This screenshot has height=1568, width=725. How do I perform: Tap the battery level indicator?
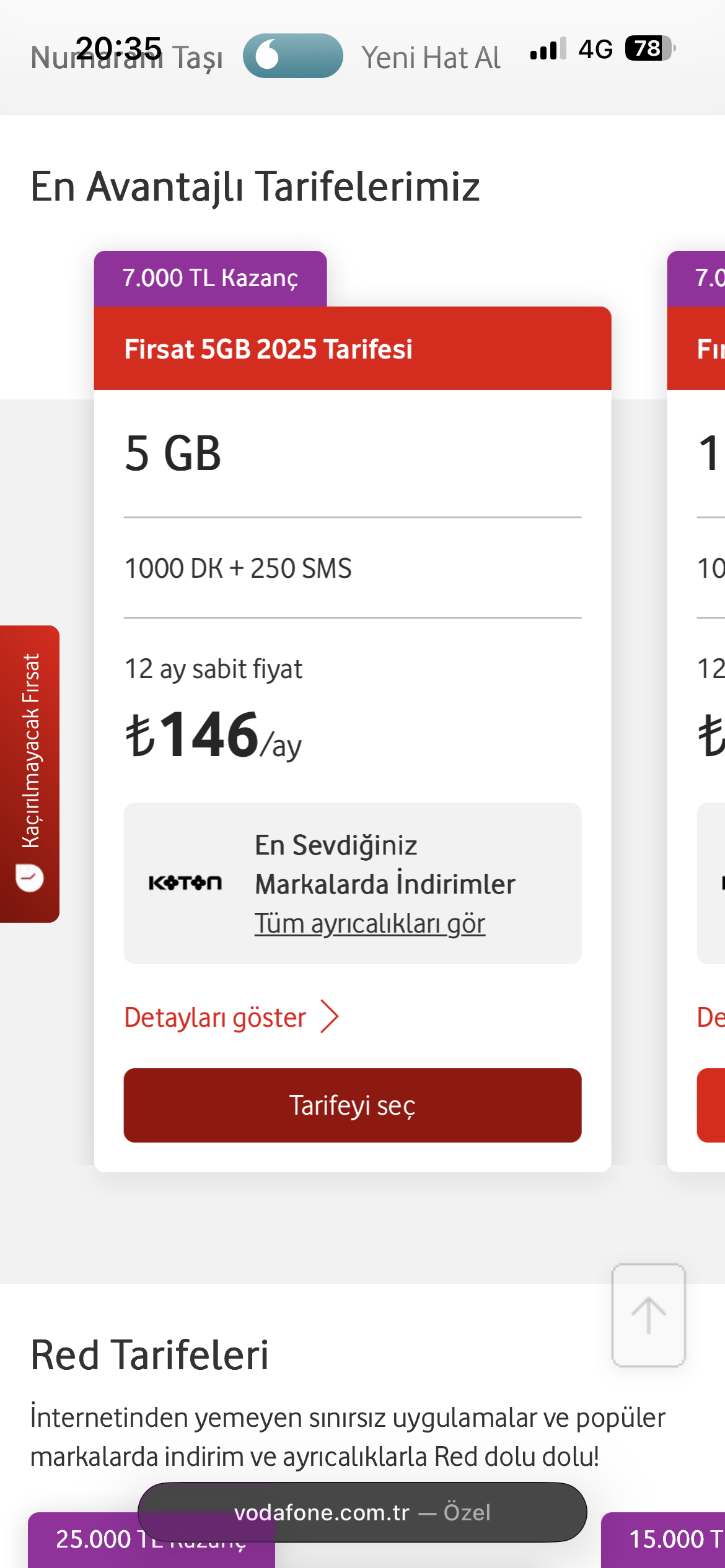tap(649, 48)
